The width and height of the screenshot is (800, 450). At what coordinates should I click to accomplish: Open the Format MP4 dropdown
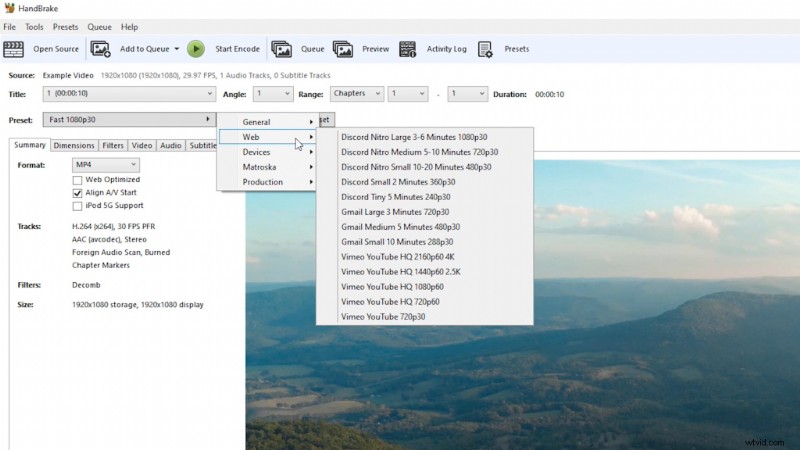point(106,165)
